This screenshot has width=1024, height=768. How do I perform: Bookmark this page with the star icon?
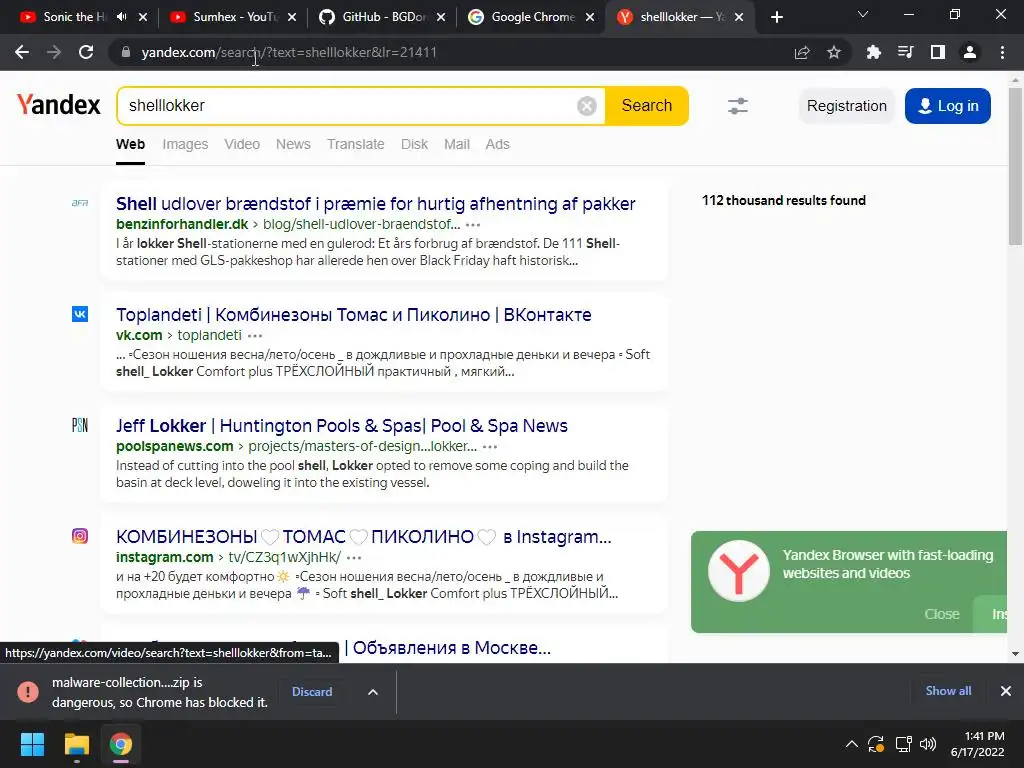[x=834, y=52]
